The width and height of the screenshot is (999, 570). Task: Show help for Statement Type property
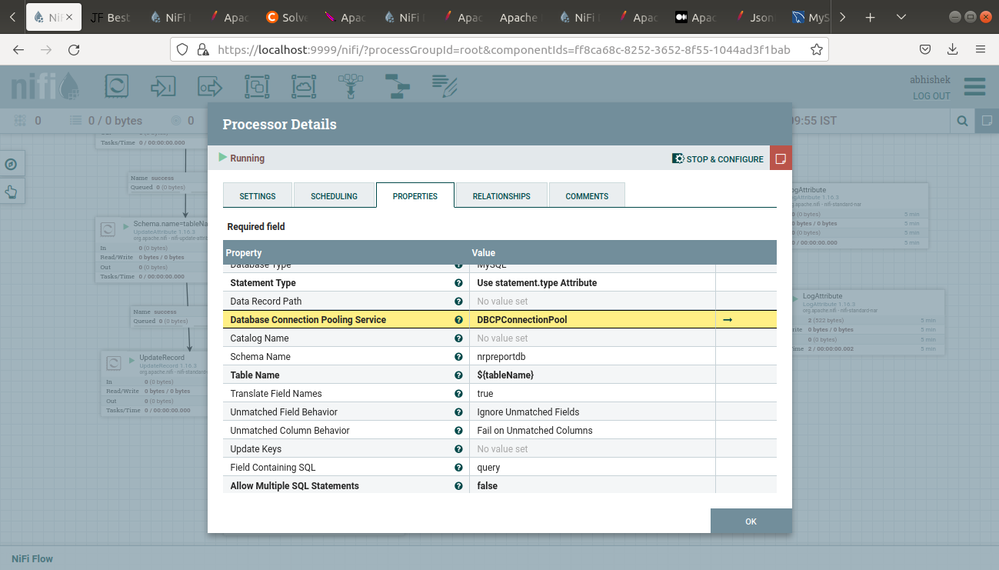click(458, 283)
